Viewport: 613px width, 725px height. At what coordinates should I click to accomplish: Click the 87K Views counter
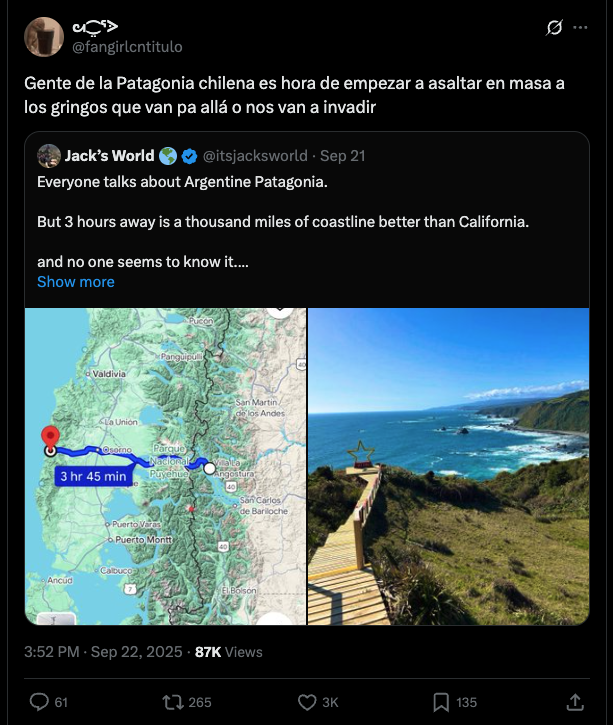229,652
